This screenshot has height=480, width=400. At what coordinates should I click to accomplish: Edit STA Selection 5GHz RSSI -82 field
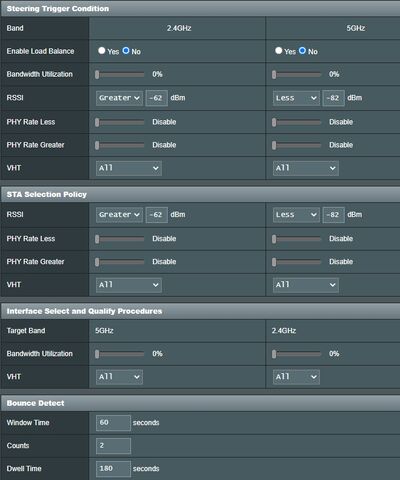(333, 215)
